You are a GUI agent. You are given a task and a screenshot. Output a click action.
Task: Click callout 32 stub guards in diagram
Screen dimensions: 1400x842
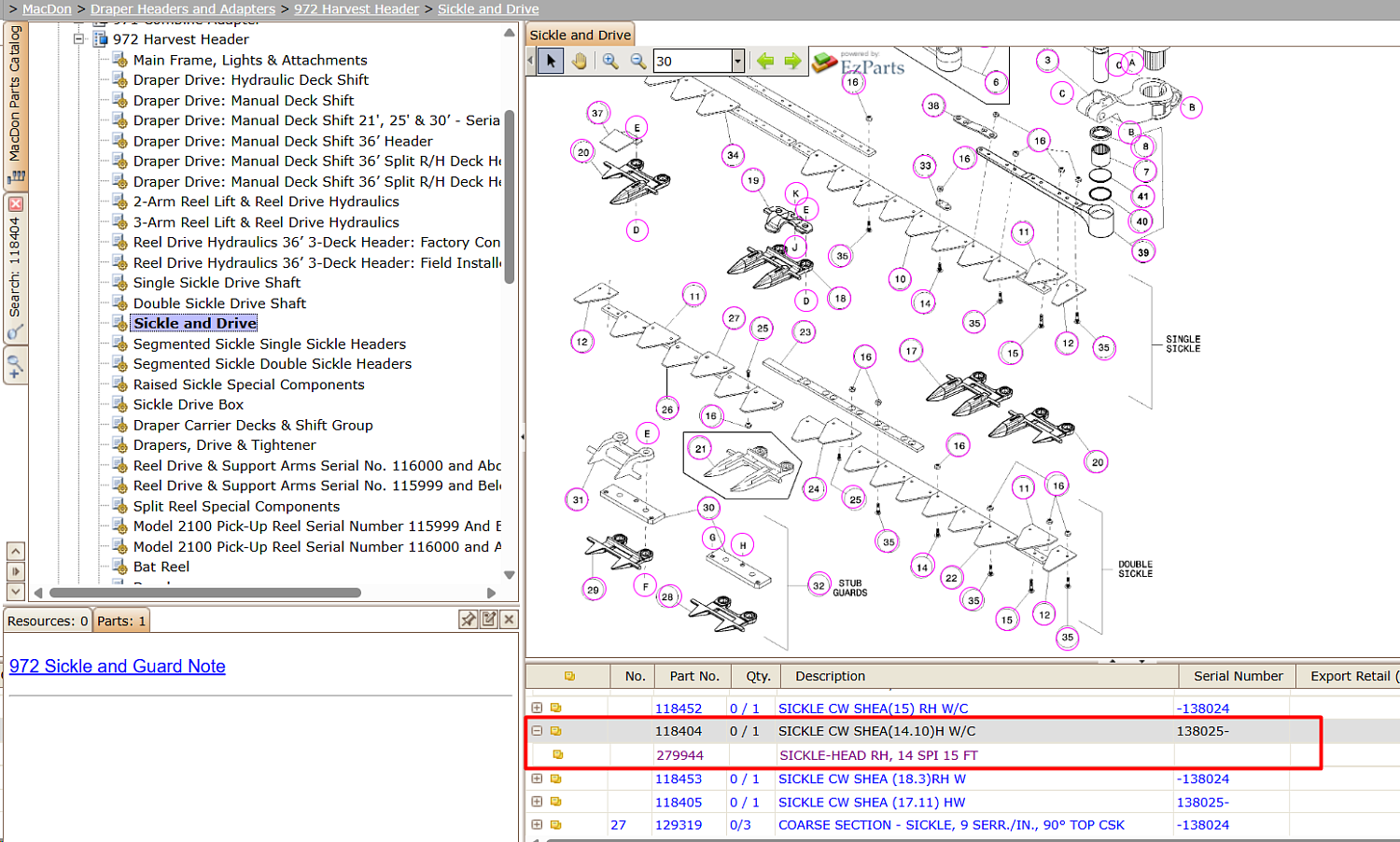tap(819, 586)
